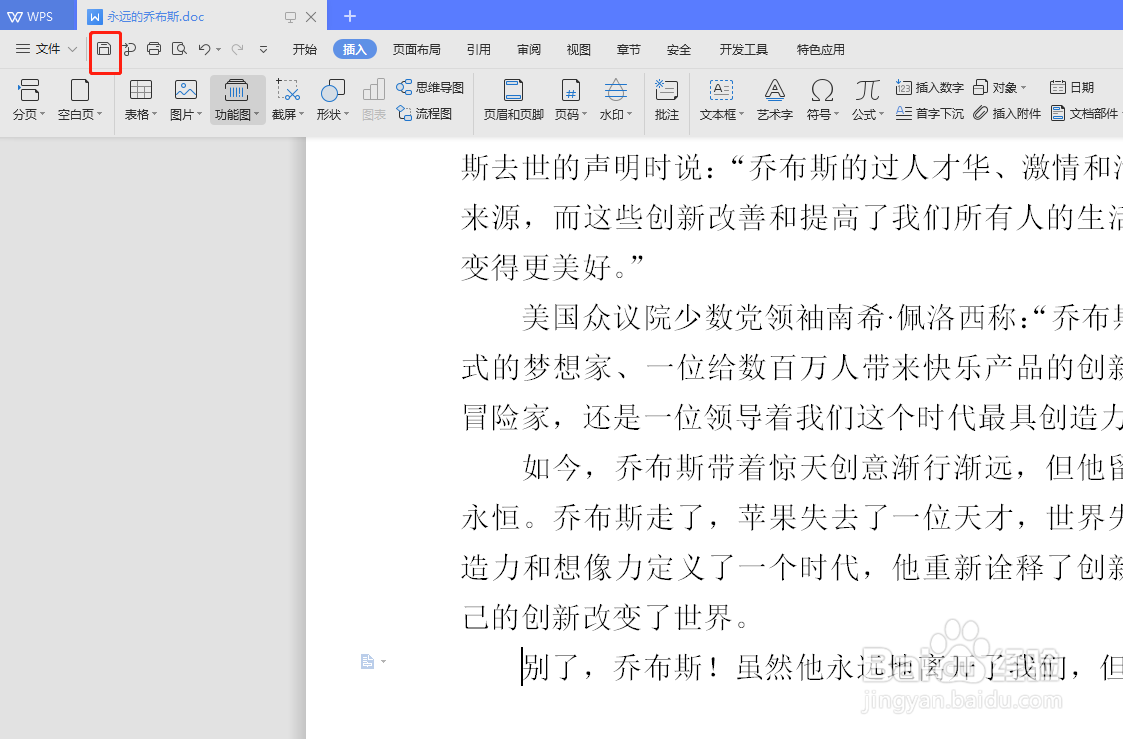Screen dimensions: 1123x739
Task: Insert WordArt with 艺术字
Action: (x=774, y=100)
